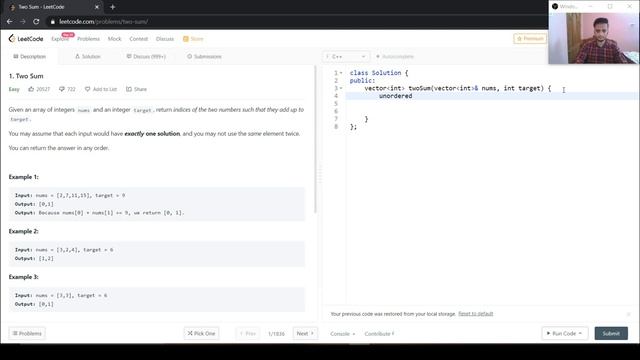Click the Next button

[305, 333]
